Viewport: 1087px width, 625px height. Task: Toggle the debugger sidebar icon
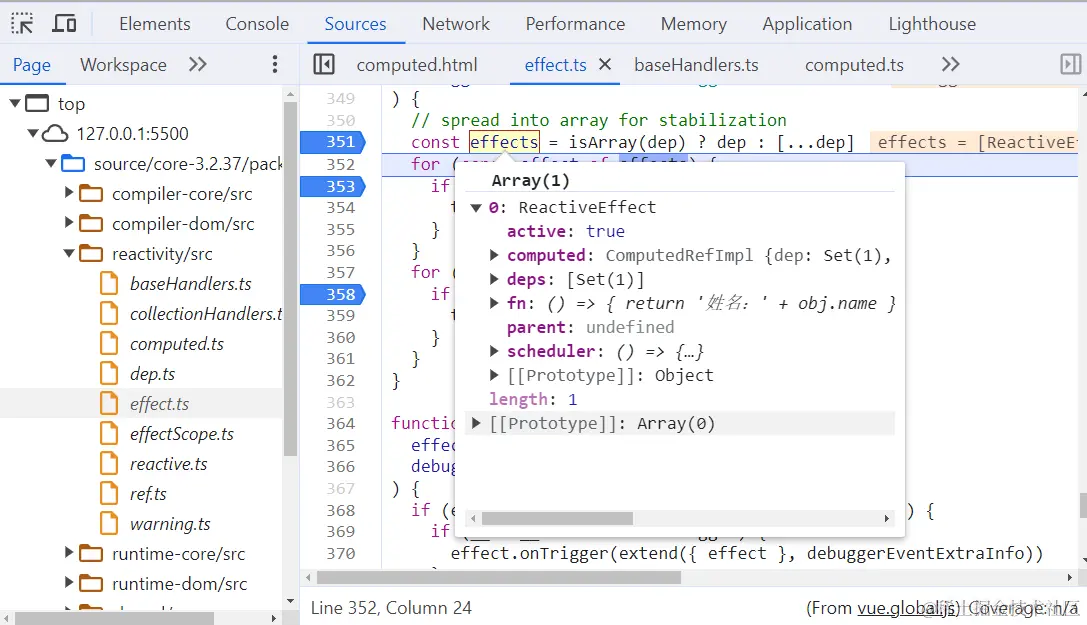tap(1070, 64)
